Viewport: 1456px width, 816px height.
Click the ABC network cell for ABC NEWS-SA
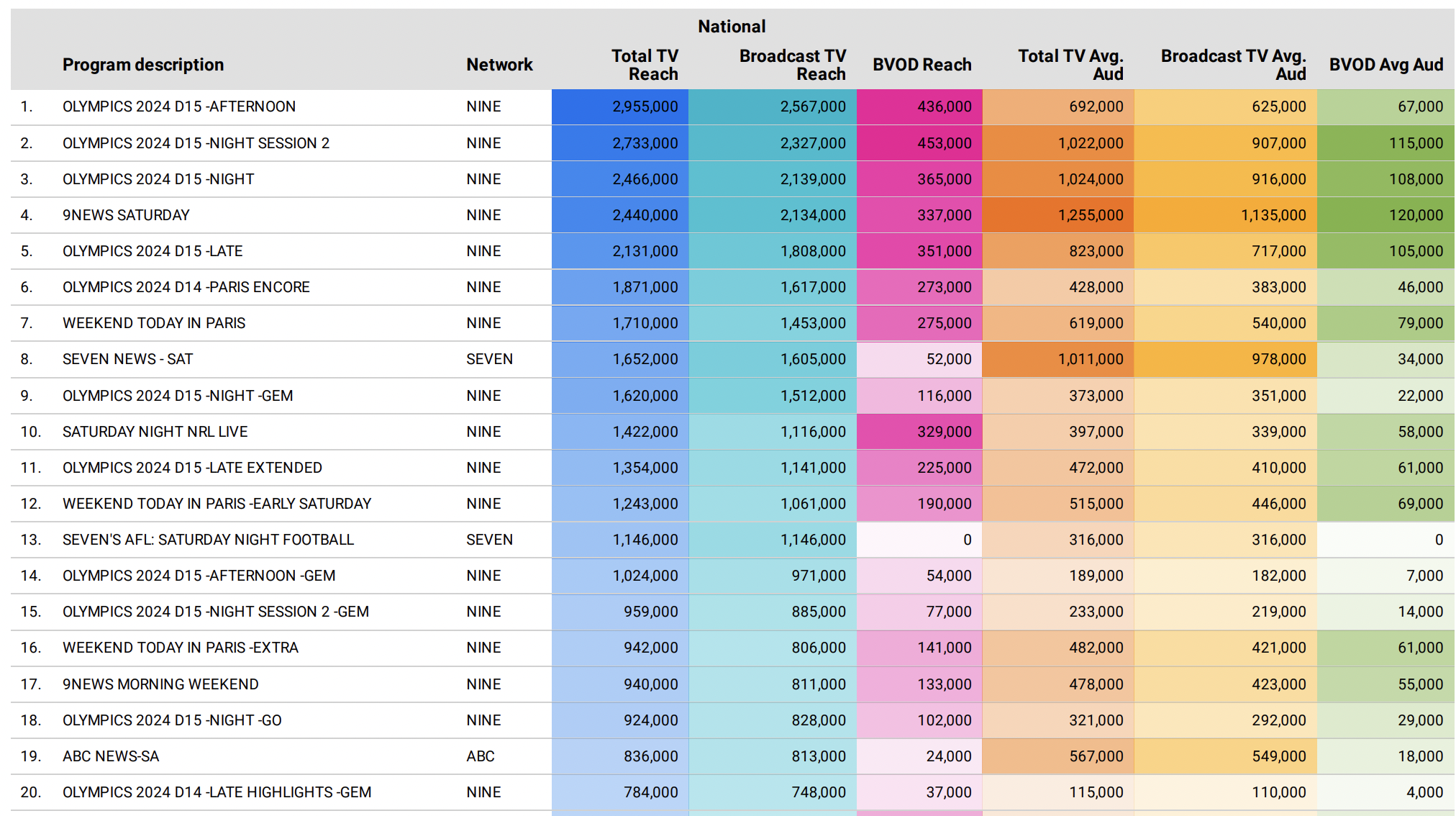click(480, 756)
